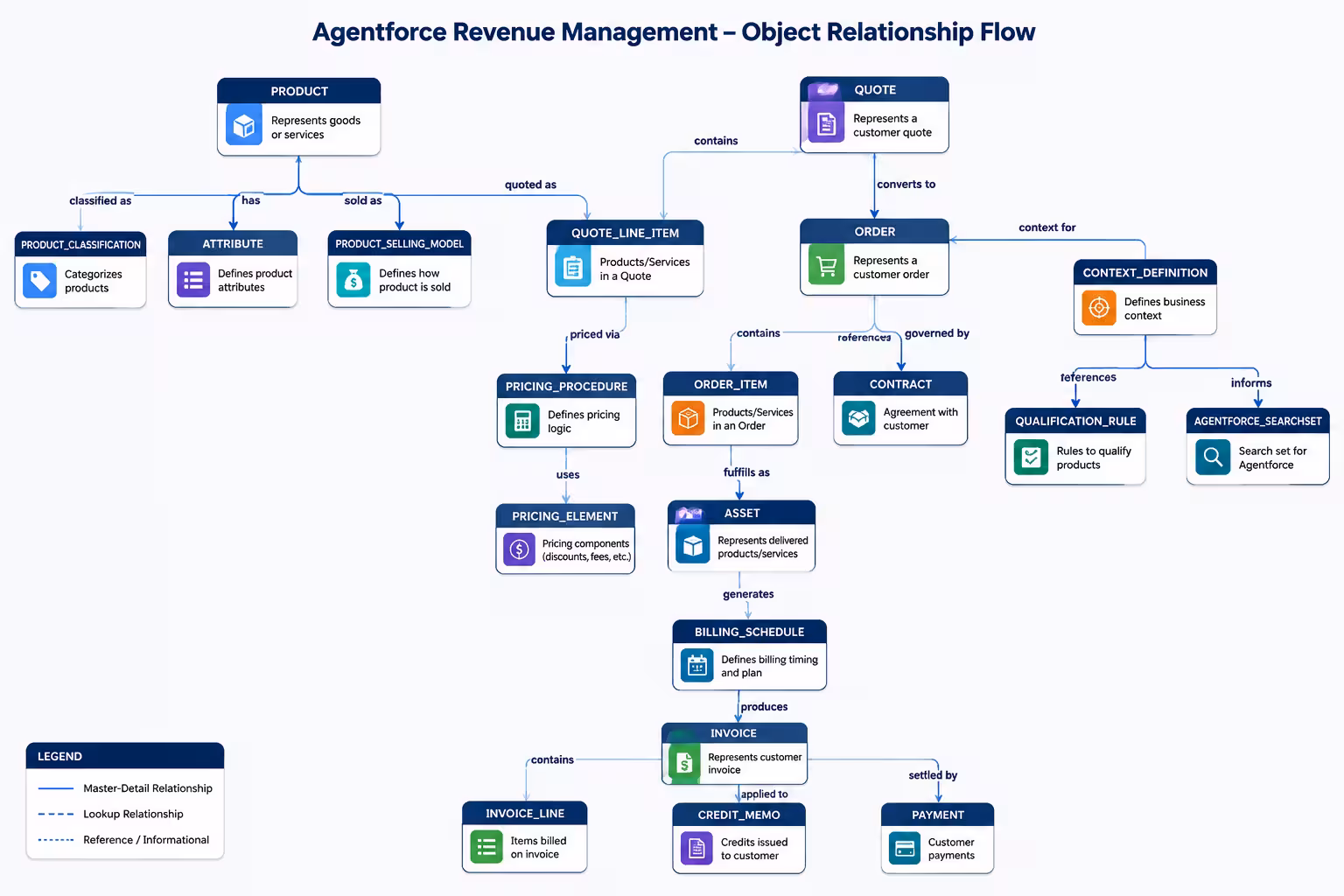Viewport: 1344px width, 896px height.
Task: Click the CREDIT_MEMO node title
Action: coord(738,815)
